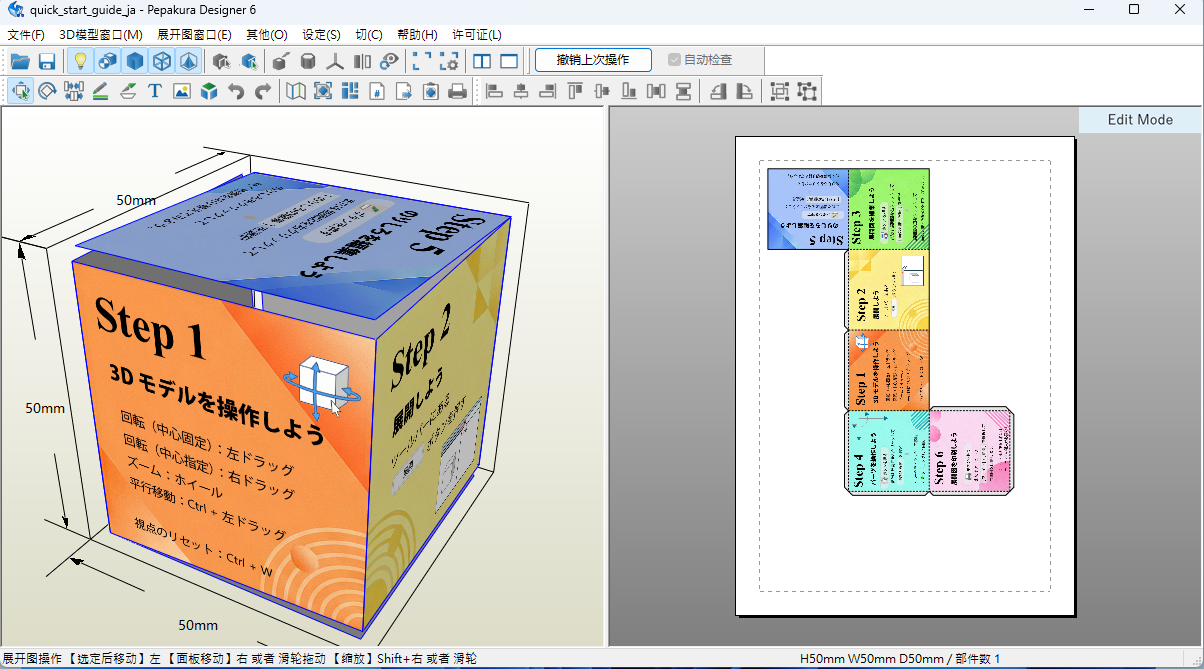
Task: Select the text T tool
Action: [x=155, y=92]
